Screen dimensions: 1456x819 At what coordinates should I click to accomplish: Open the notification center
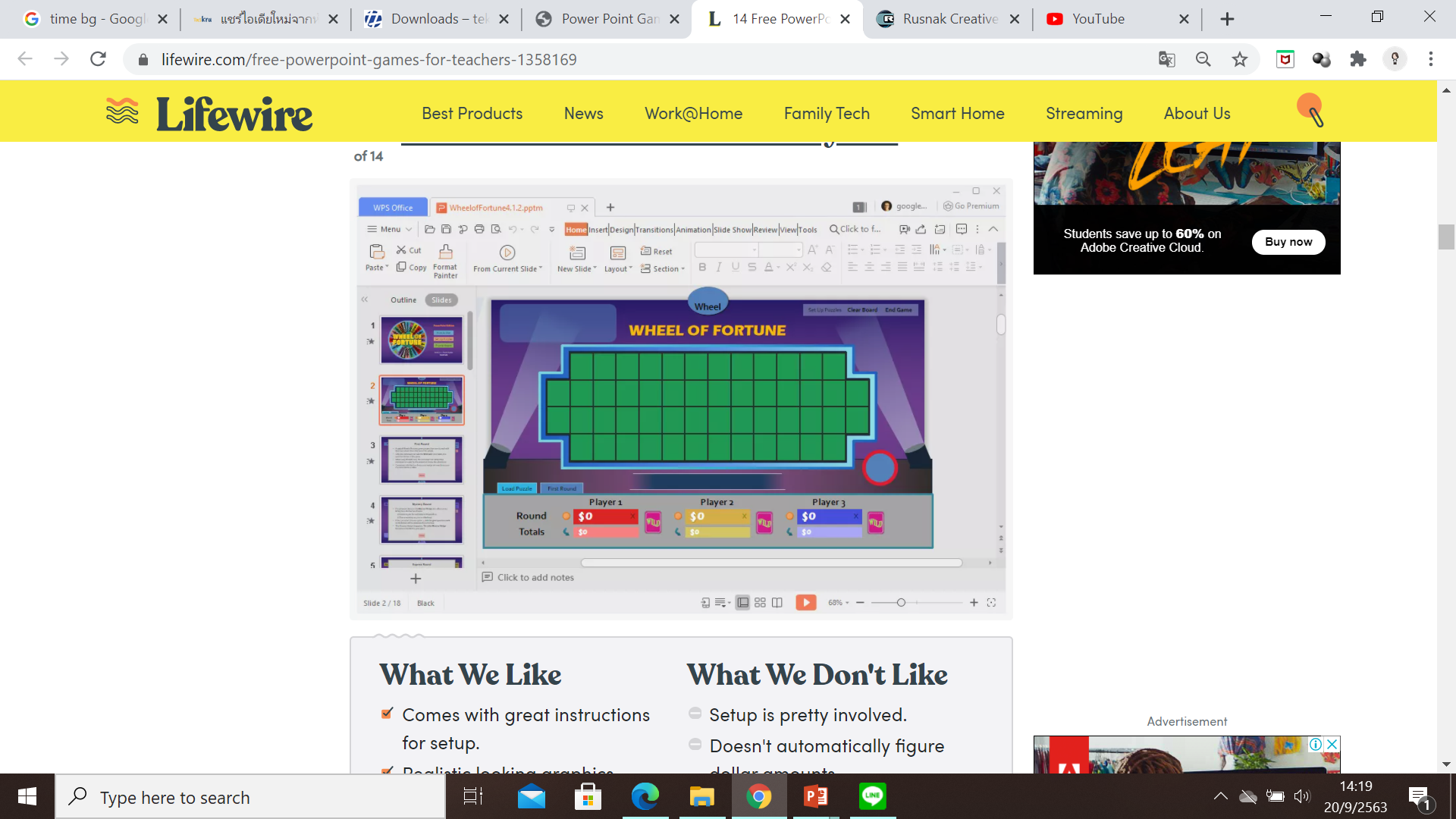coord(1420,797)
